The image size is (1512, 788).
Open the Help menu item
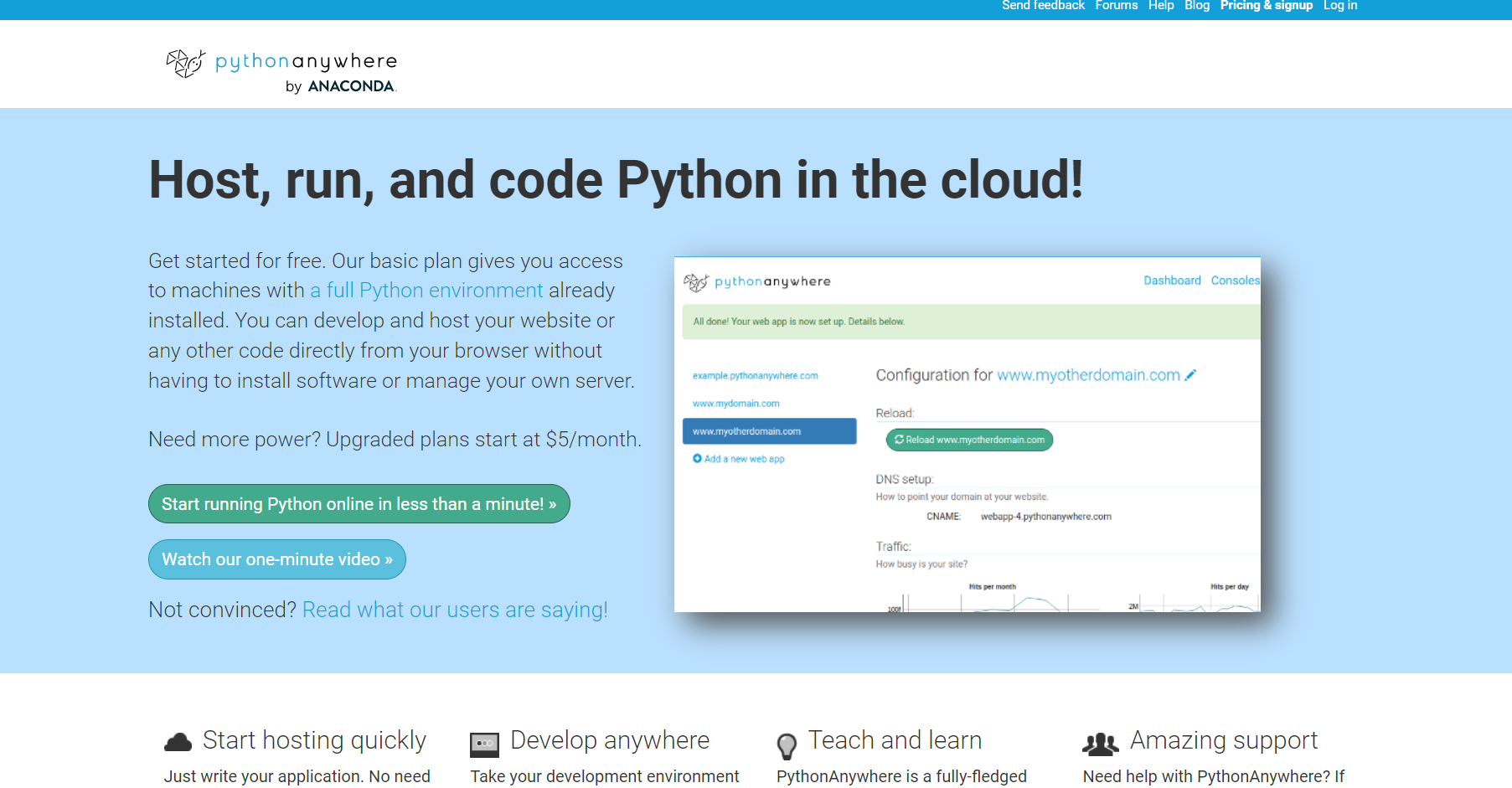tap(1161, 6)
